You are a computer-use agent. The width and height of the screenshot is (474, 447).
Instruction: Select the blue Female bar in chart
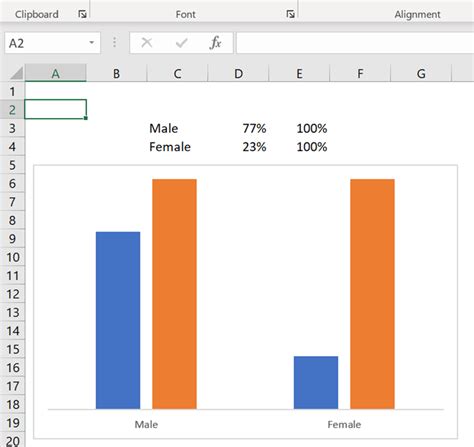(x=316, y=382)
